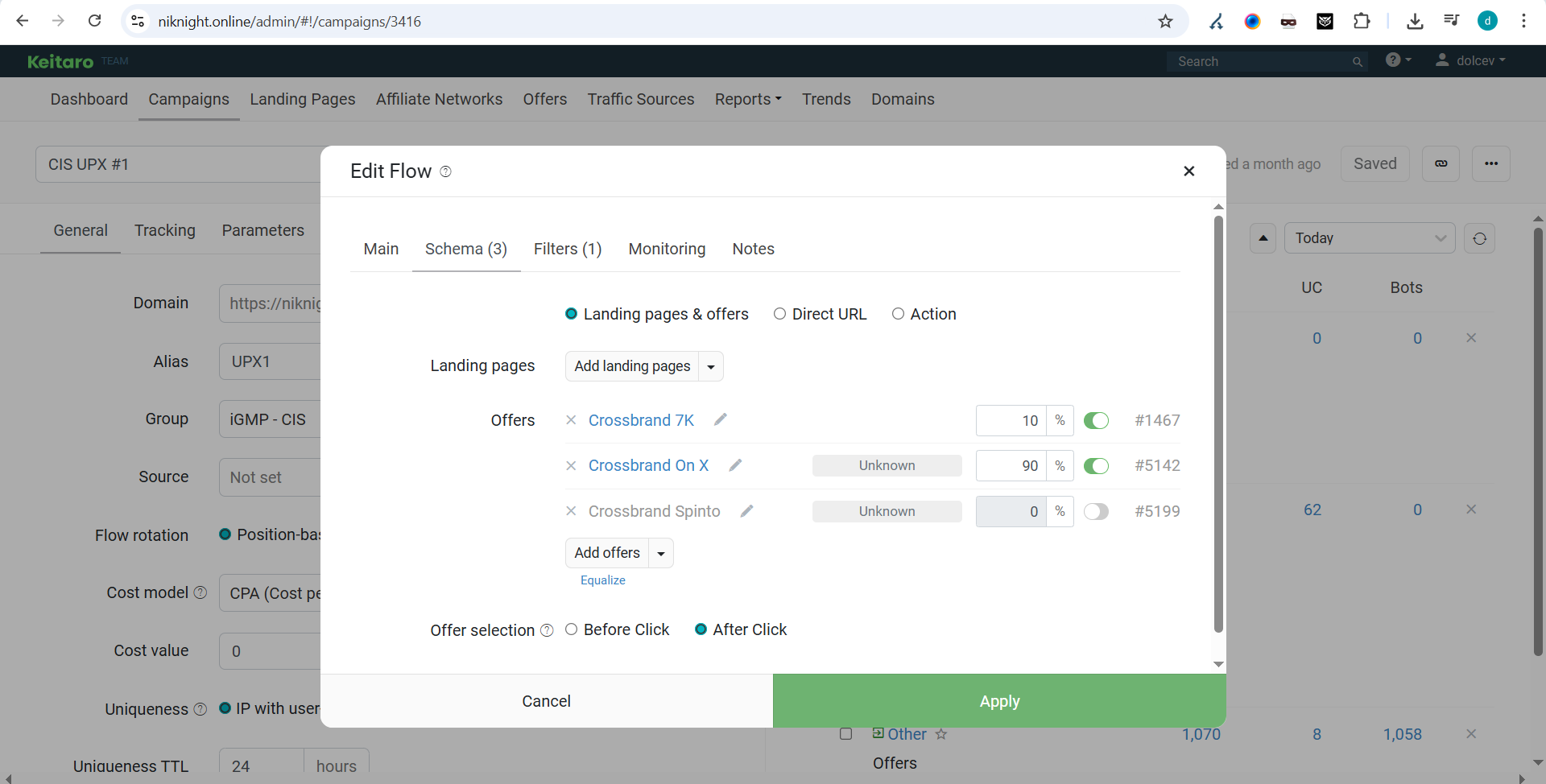
Task: Remove Crossbrand Spinto offer with X icon
Action: click(571, 511)
